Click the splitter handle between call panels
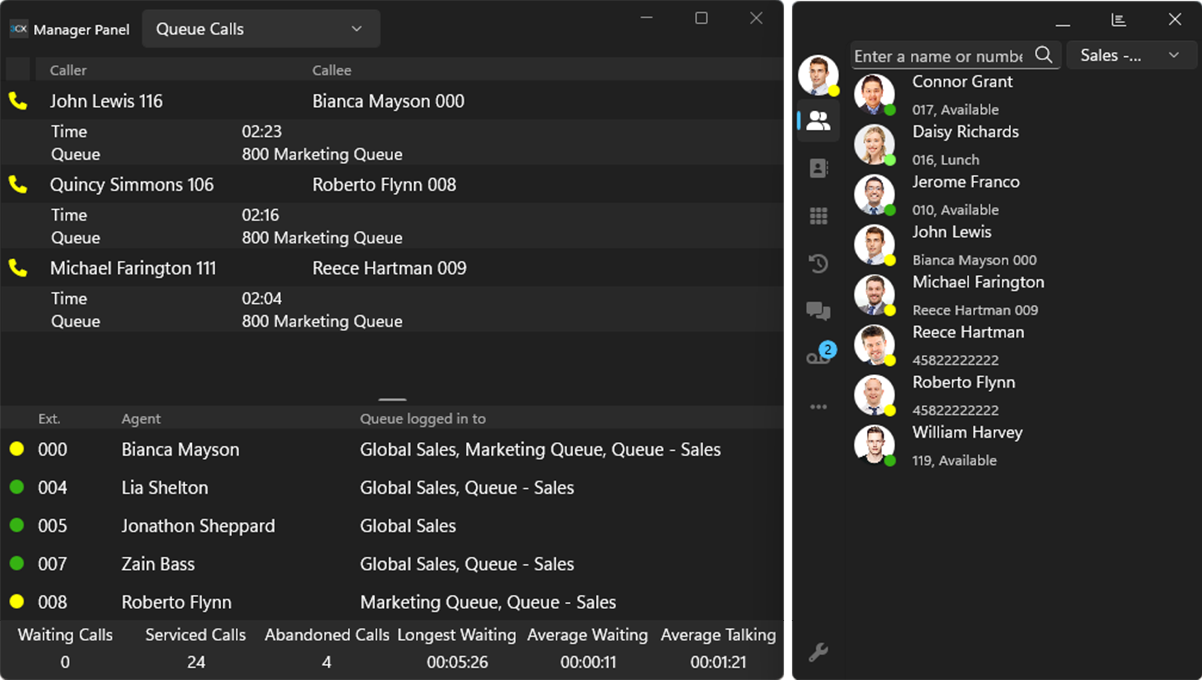Screen dimensions: 1202x680 [x=392, y=399]
